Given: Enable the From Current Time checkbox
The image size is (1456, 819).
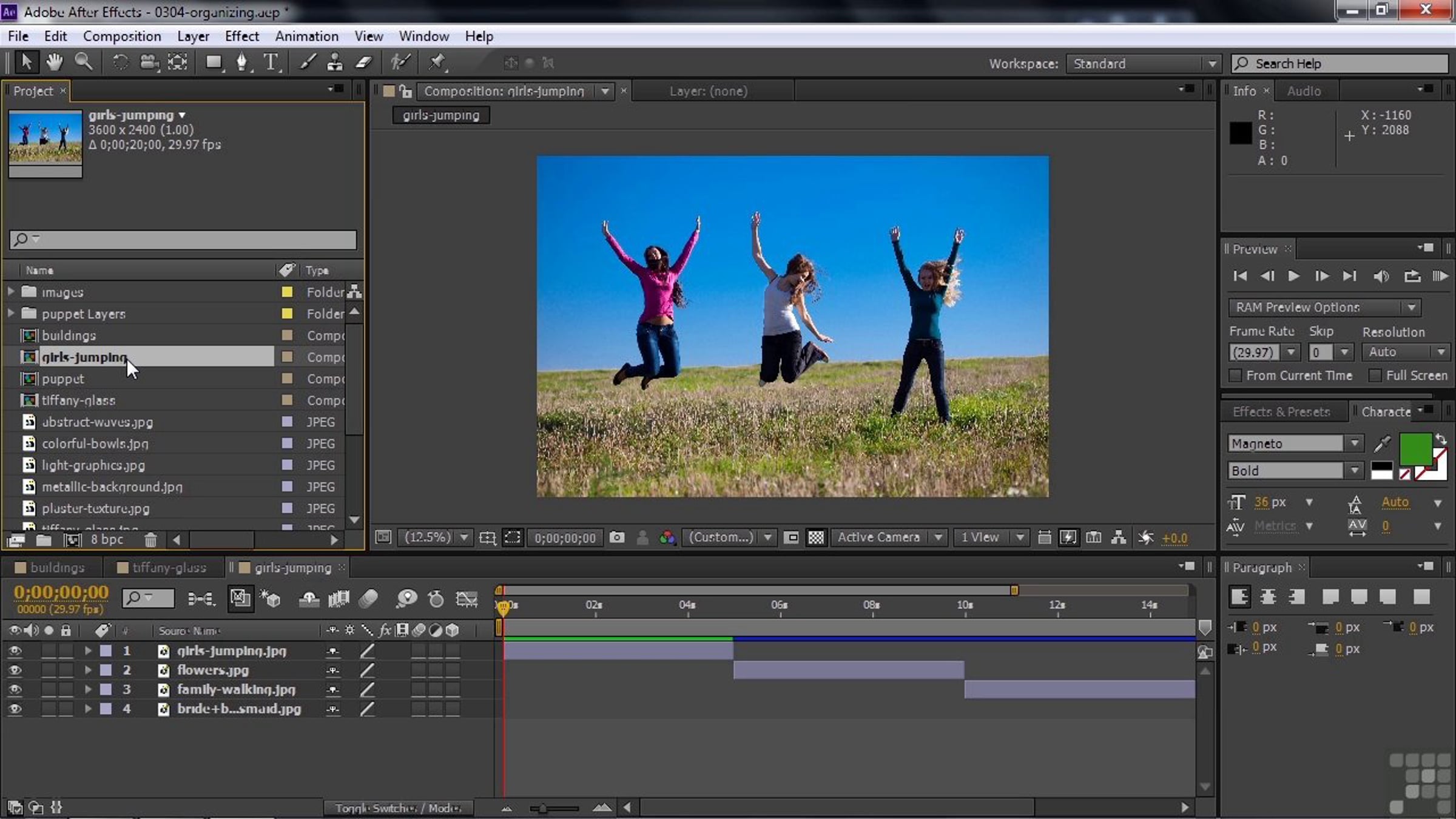Looking at the screenshot, I should pyautogui.click(x=1235, y=376).
